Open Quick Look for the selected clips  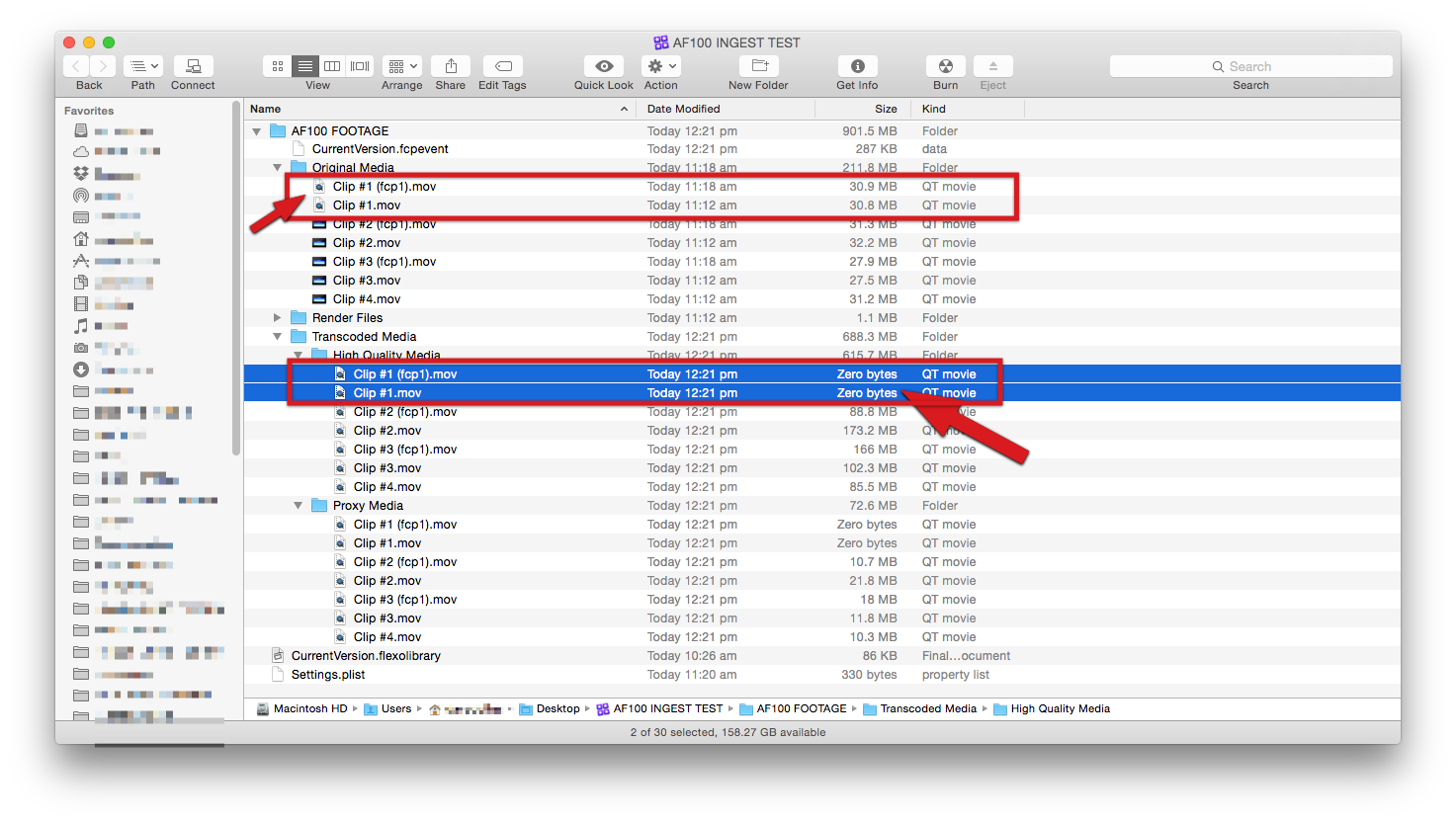(603, 66)
